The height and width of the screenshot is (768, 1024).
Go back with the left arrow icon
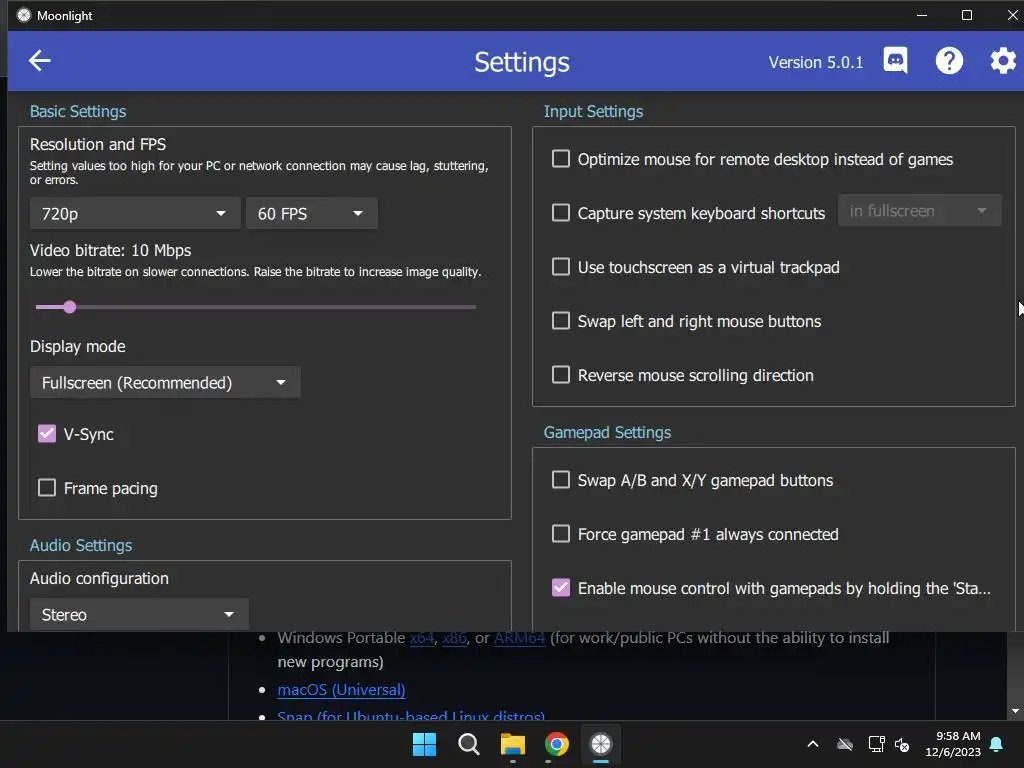(40, 61)
